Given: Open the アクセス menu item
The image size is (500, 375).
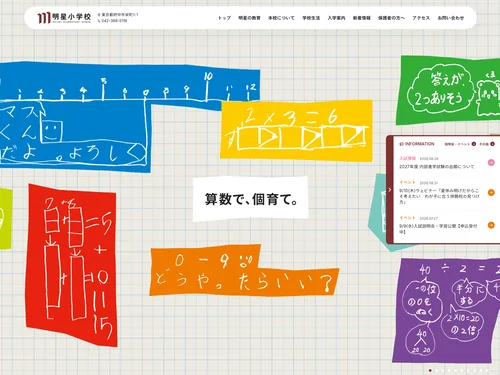Looking at the screenshot, I should pyautogui.click(x=421, y=18).
